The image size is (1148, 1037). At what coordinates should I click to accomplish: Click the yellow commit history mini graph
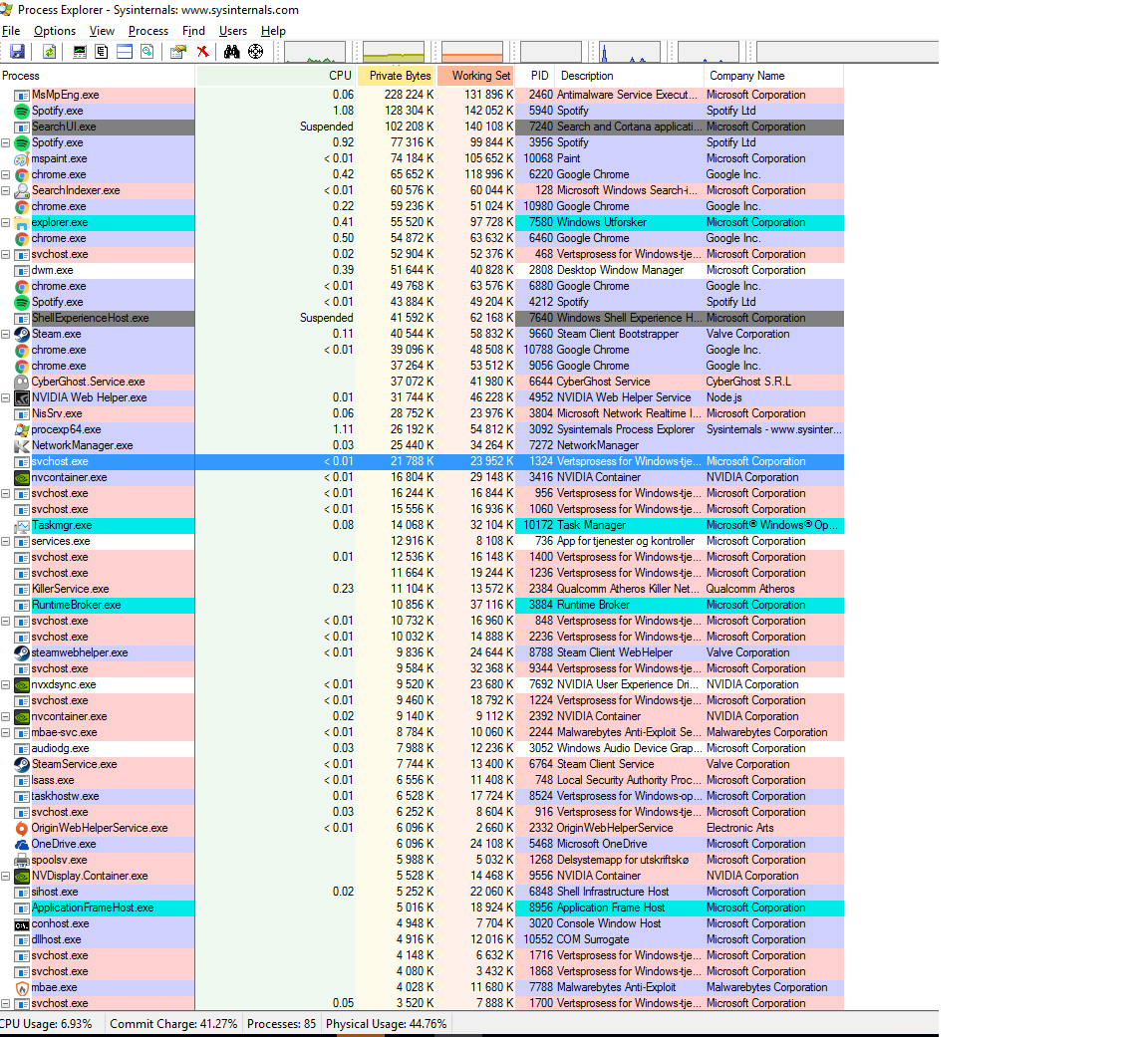click(x=394, y=52)
